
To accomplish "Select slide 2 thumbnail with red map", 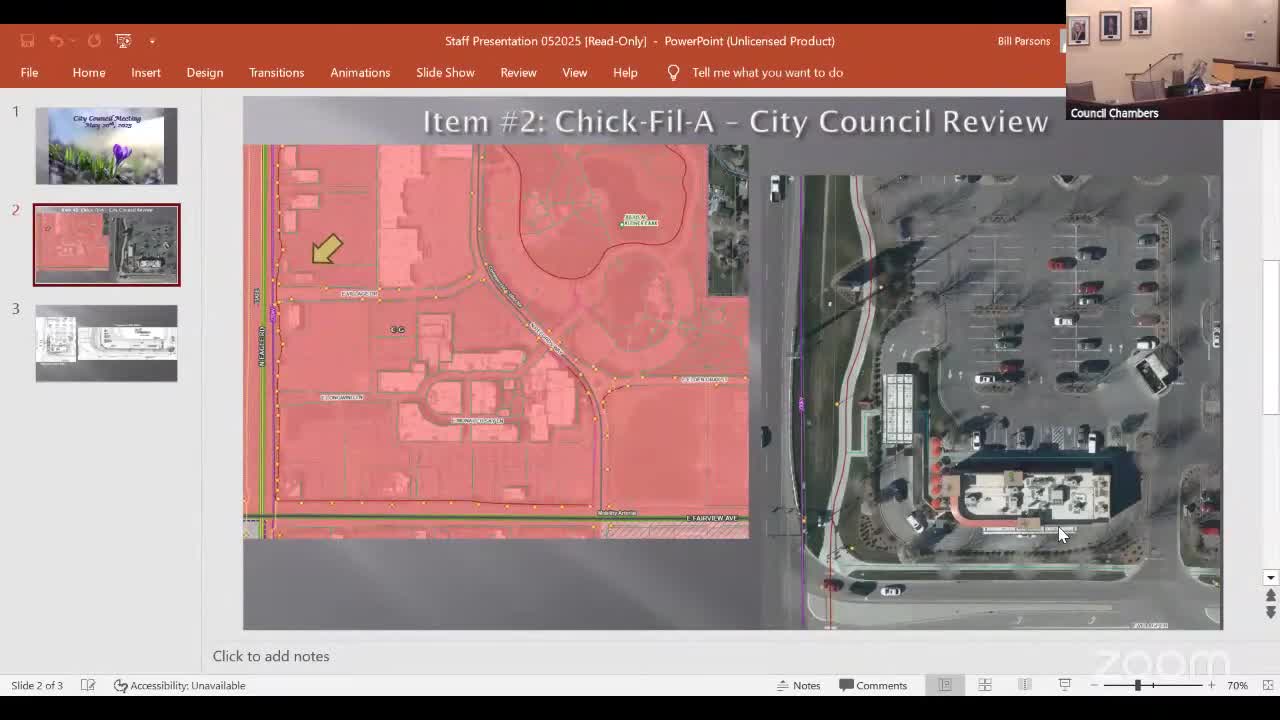I will 106,245.
